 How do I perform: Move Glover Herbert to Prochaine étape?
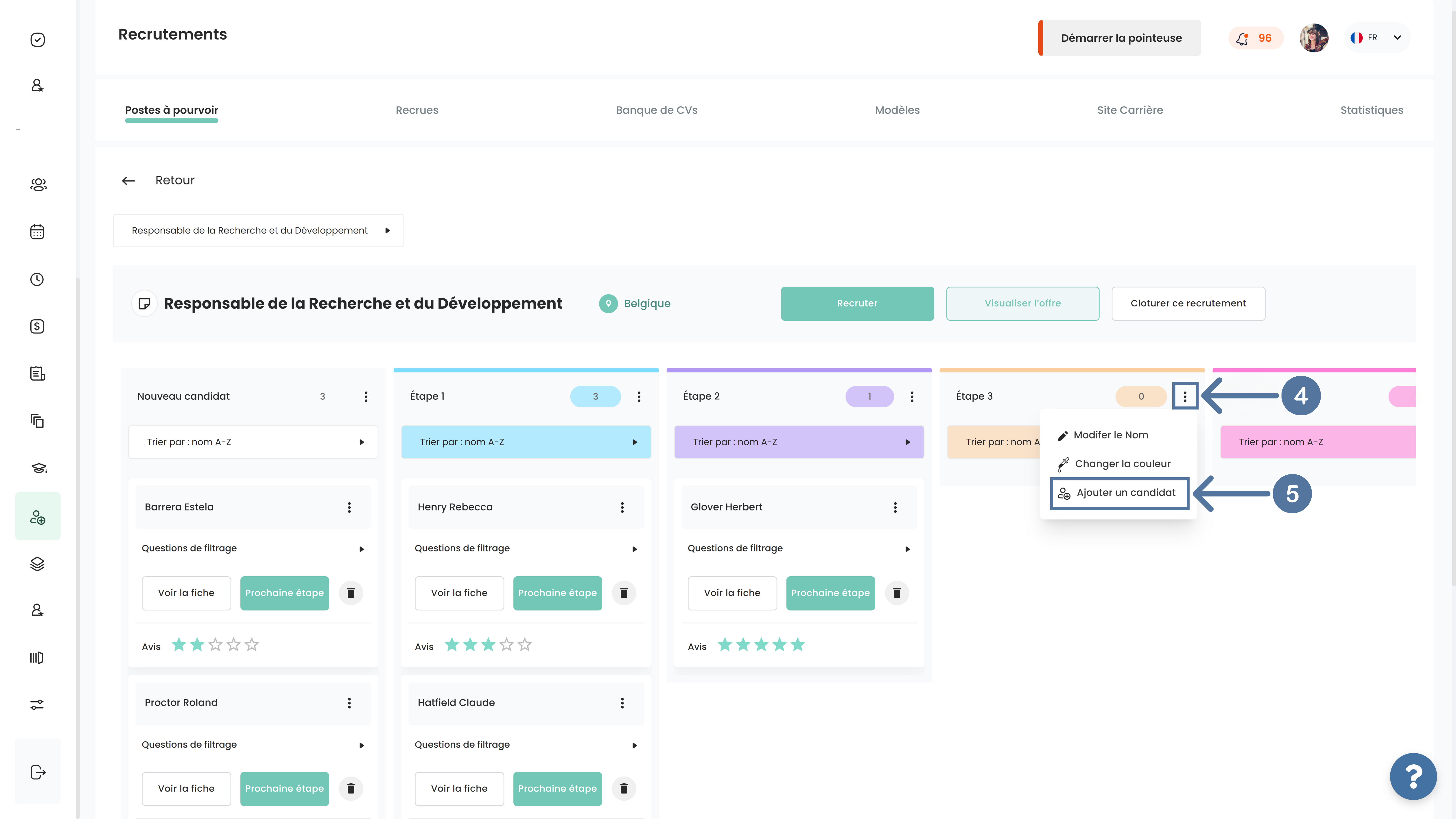[830, 593]
